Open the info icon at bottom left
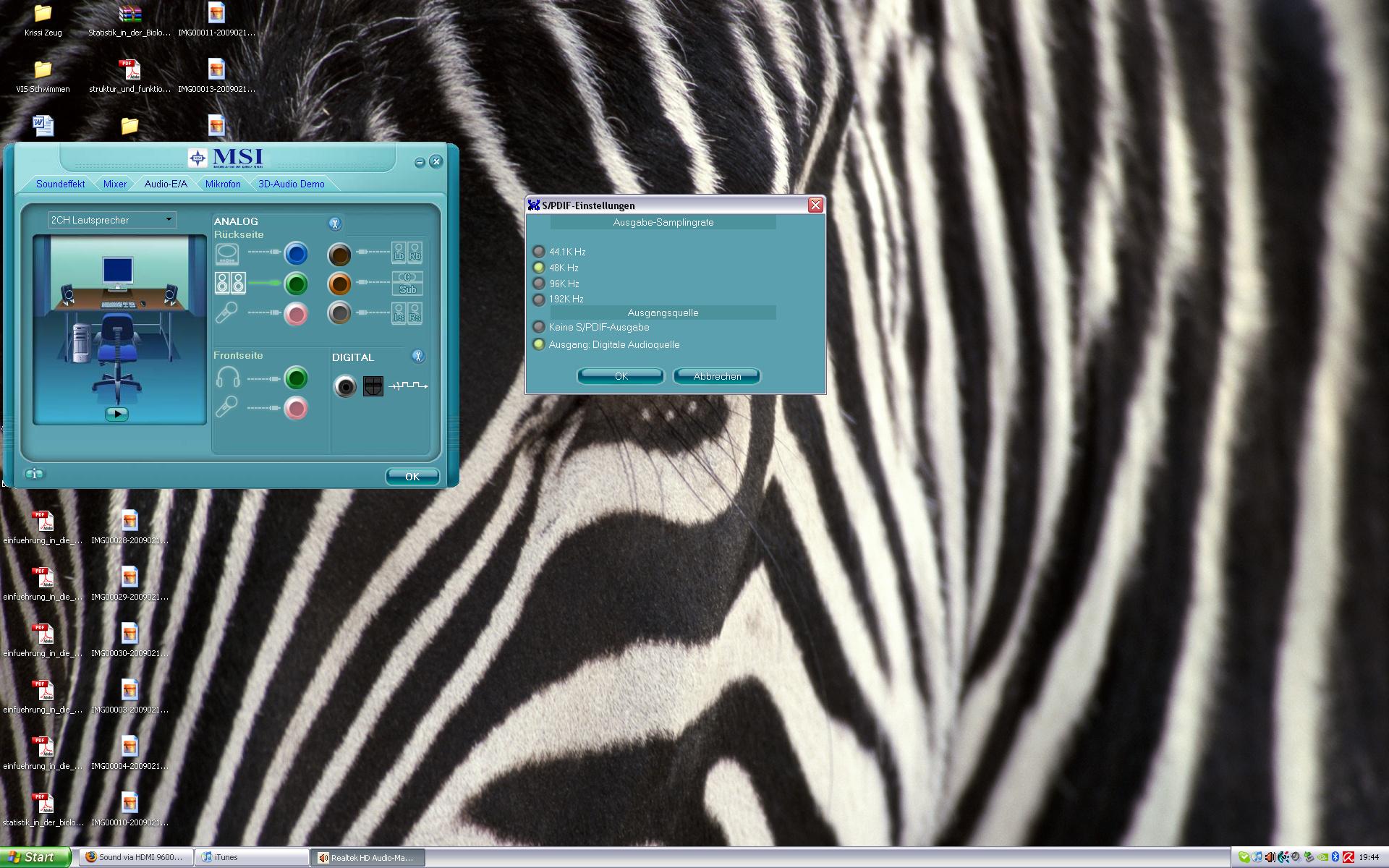The image size is (1389, 868). click(x=34, y=474)
